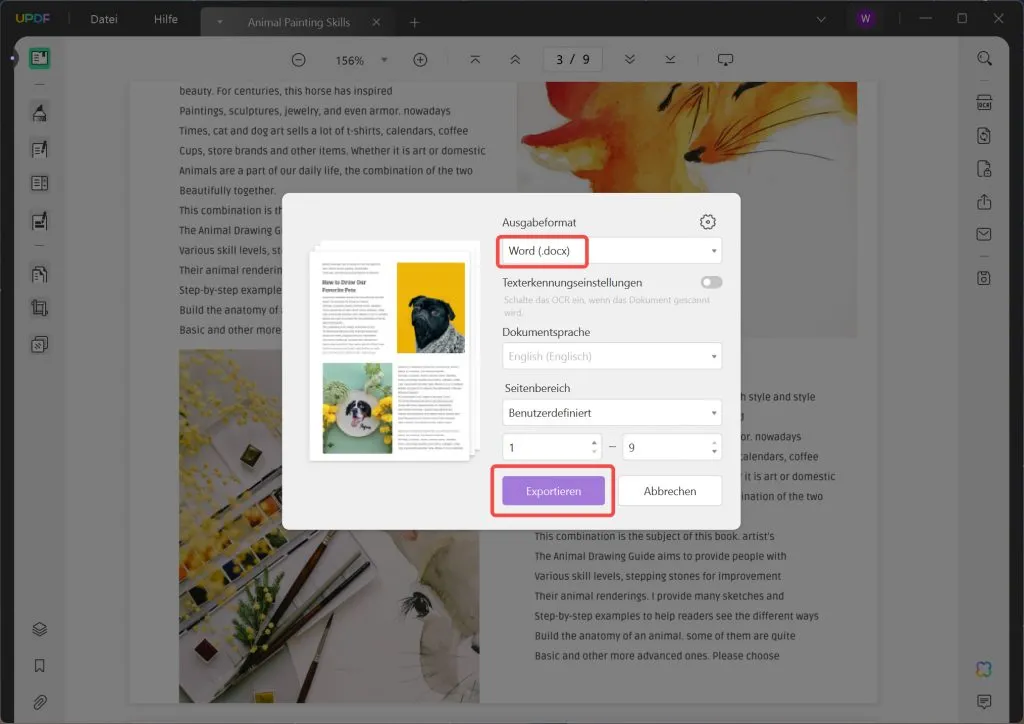Cancel the export with Abbrechen

point(670,490)
